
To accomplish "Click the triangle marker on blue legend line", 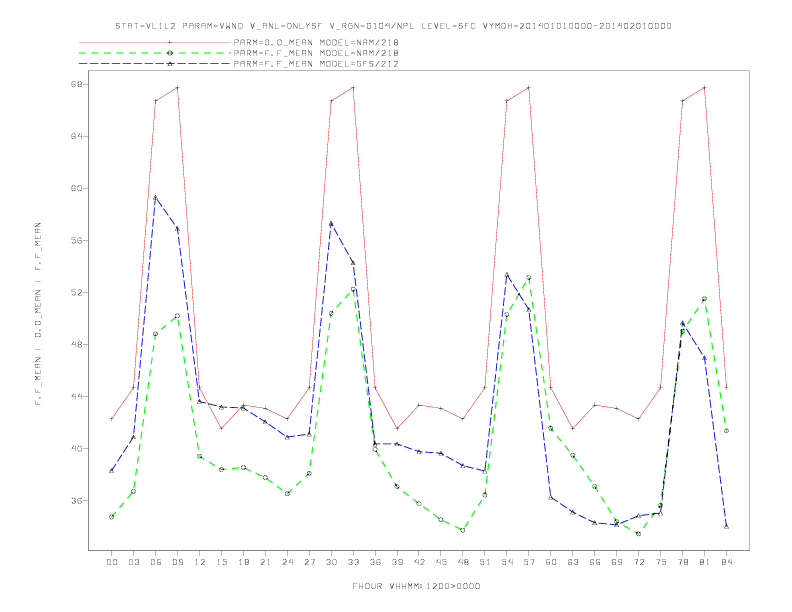I will [x=170, y=64].
